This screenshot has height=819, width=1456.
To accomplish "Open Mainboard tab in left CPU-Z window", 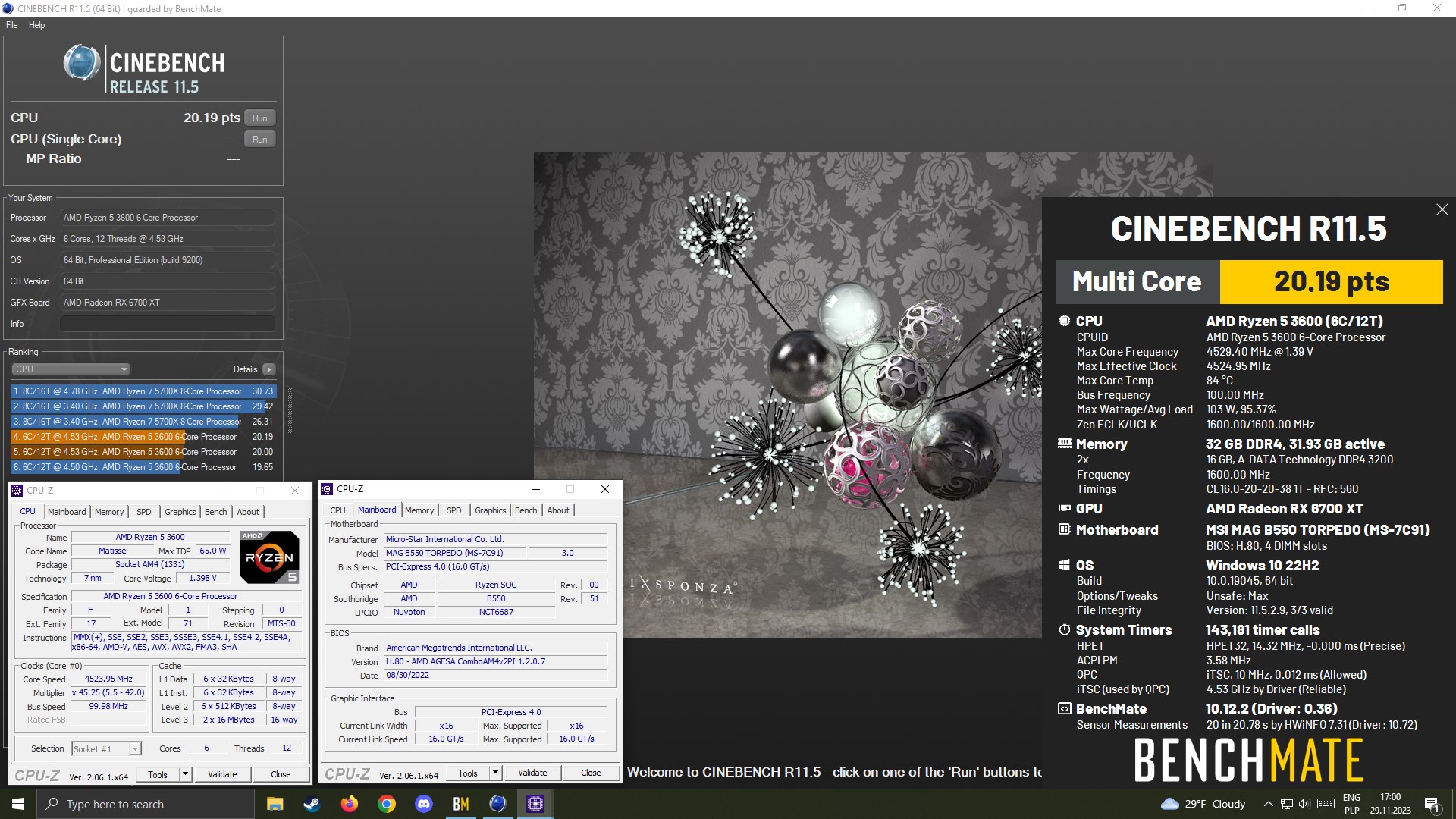I will pyautogui.click(x=67, y=512).
